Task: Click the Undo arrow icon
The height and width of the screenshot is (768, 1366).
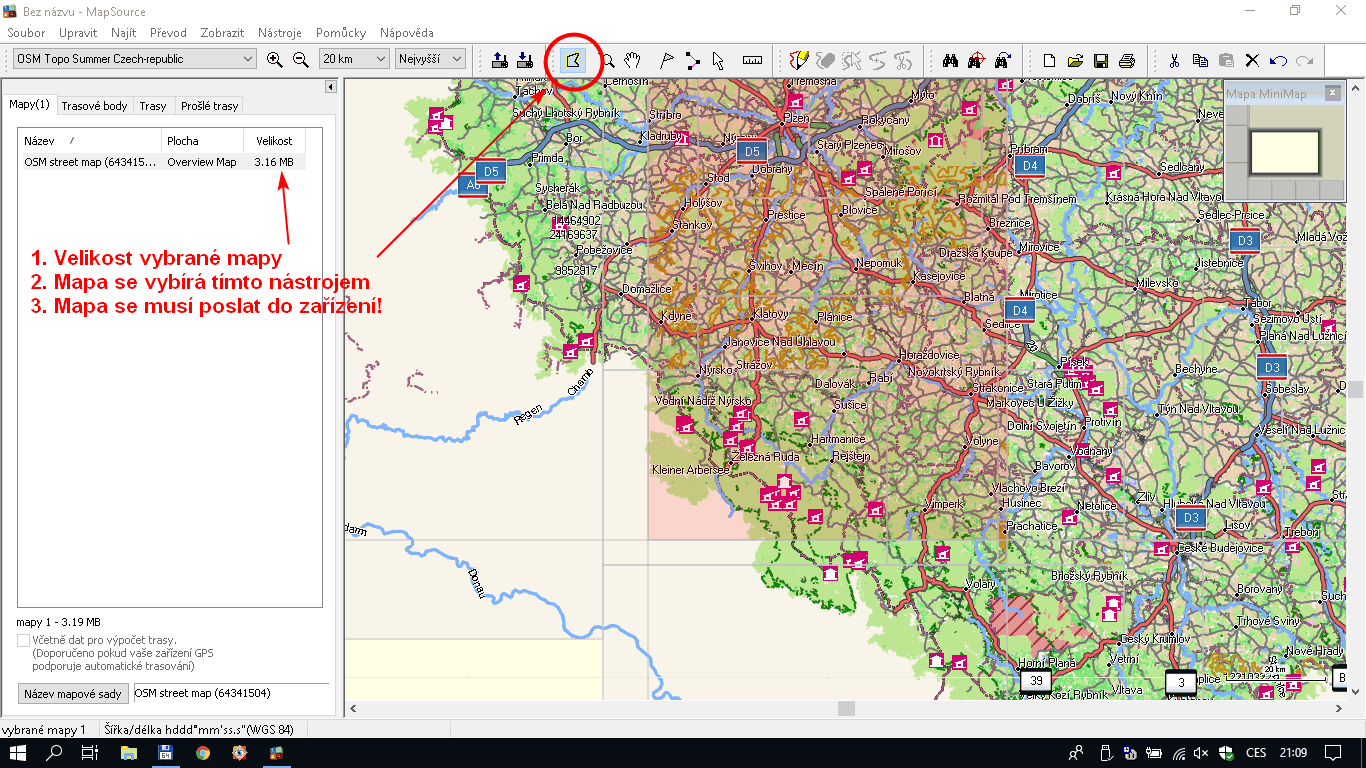Action: click(x=1278, y=60)
